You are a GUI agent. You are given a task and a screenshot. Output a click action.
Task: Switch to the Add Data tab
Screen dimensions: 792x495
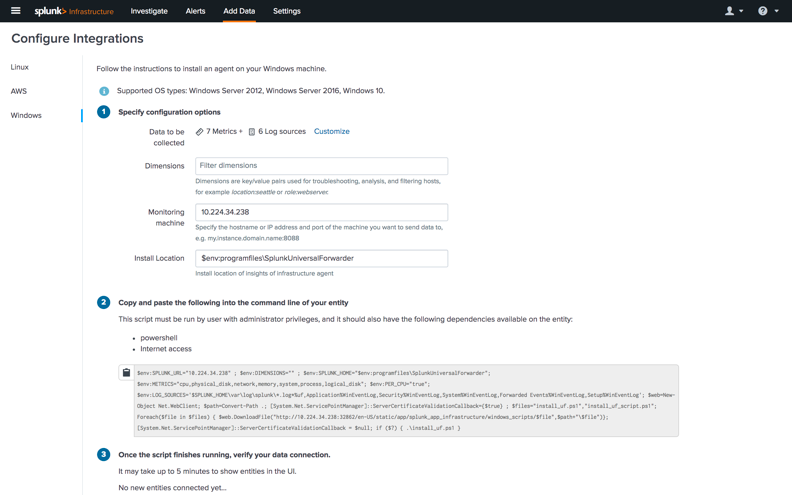click(239, 11)
